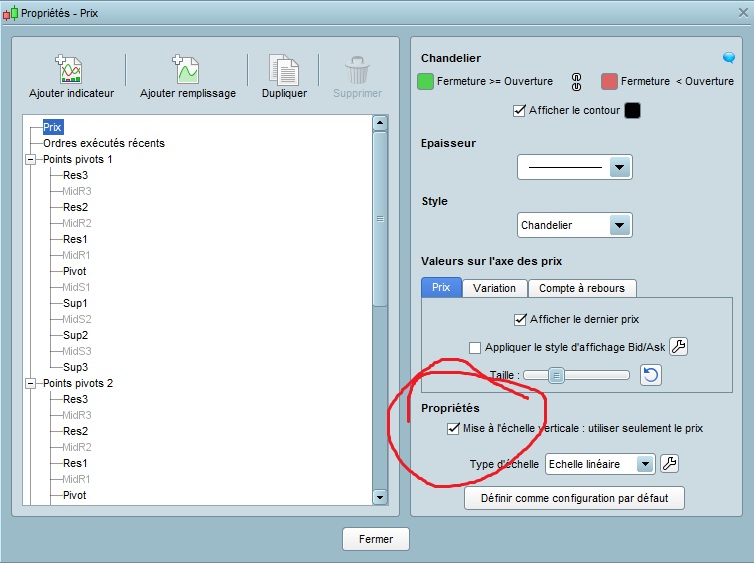Select Points pivots 1 label
The width and height of the screenshot is (754, 563).
77,159
